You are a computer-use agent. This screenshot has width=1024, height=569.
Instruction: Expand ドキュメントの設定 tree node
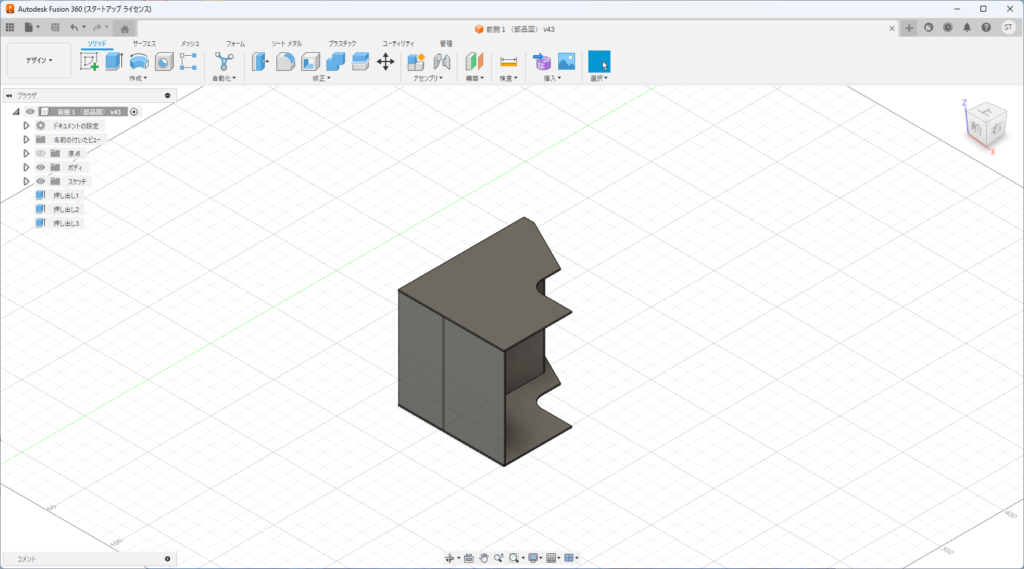pyautogui.click(x=26, y=125)
